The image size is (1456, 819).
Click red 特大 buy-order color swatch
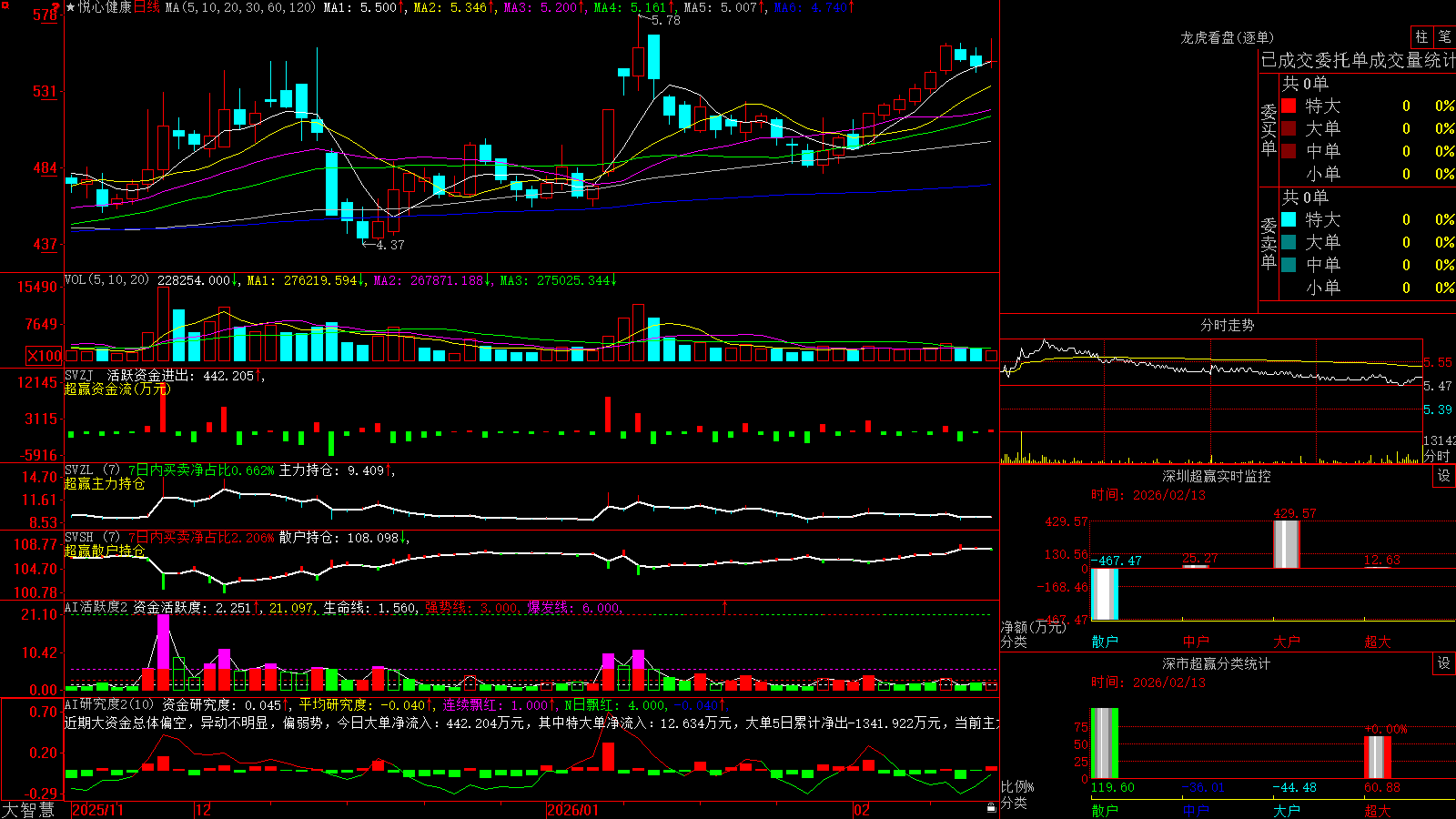point(1289,106)
